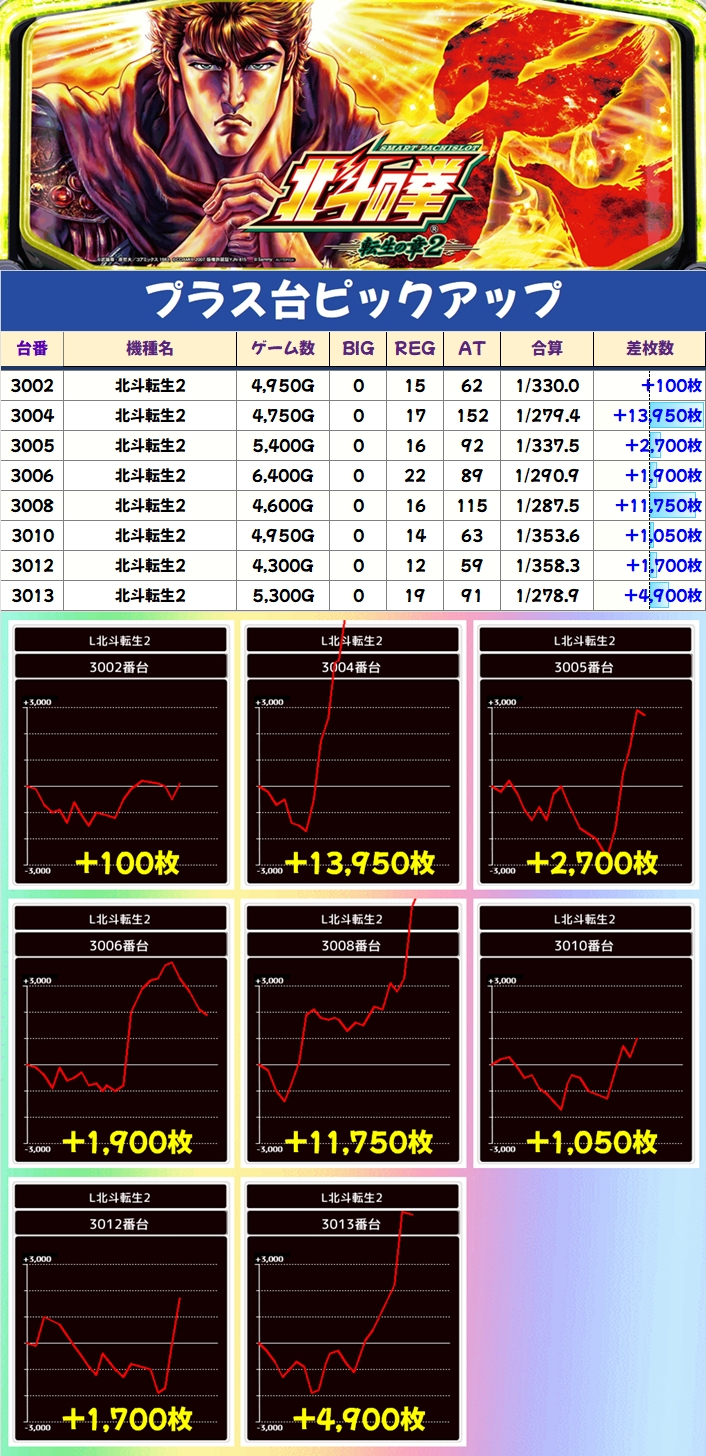
Task: Select machine number 3008 in the table
Action: coord(33,506)
